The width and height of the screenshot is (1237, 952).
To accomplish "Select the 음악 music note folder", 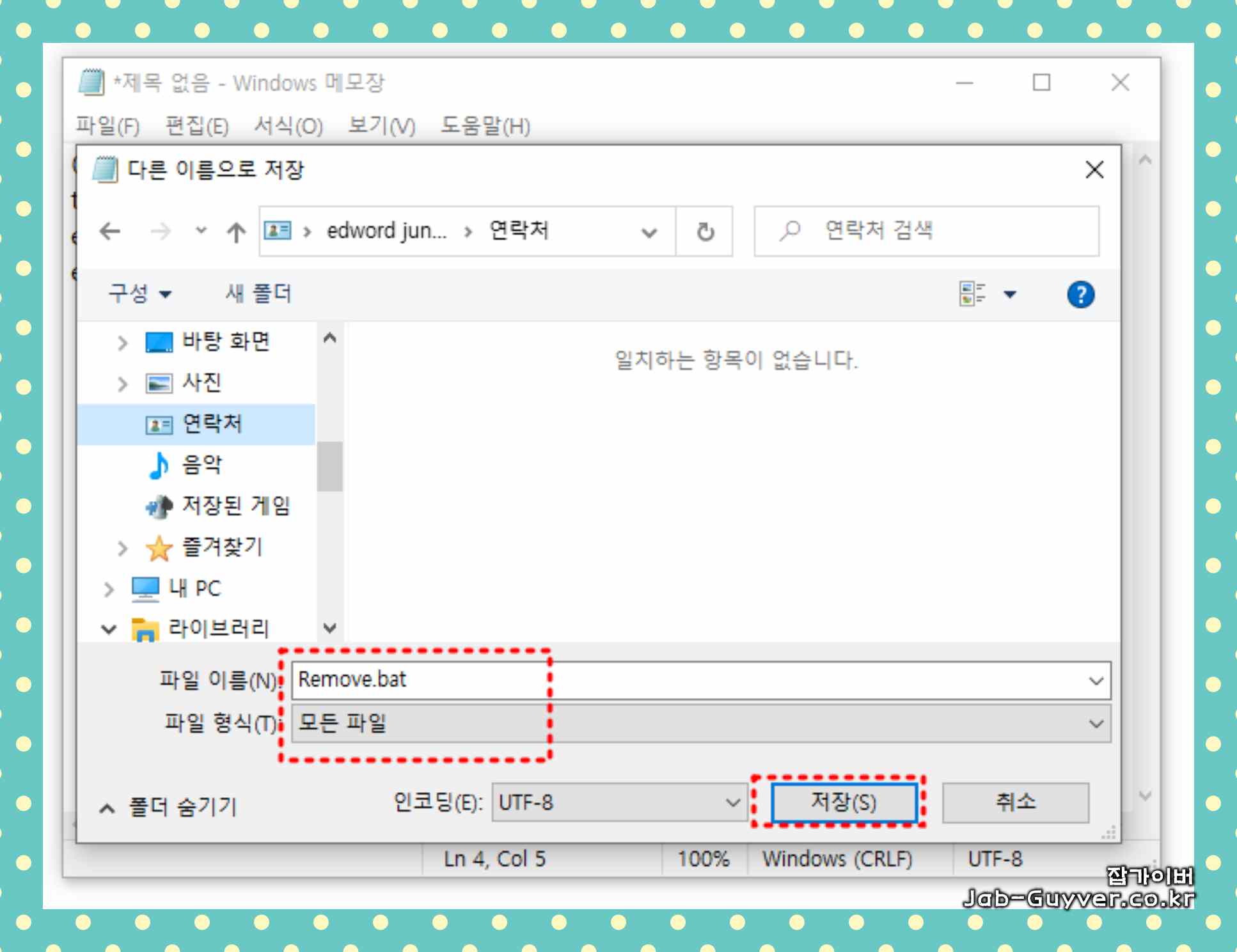I will pyautogui.click(x=201, y=465).
